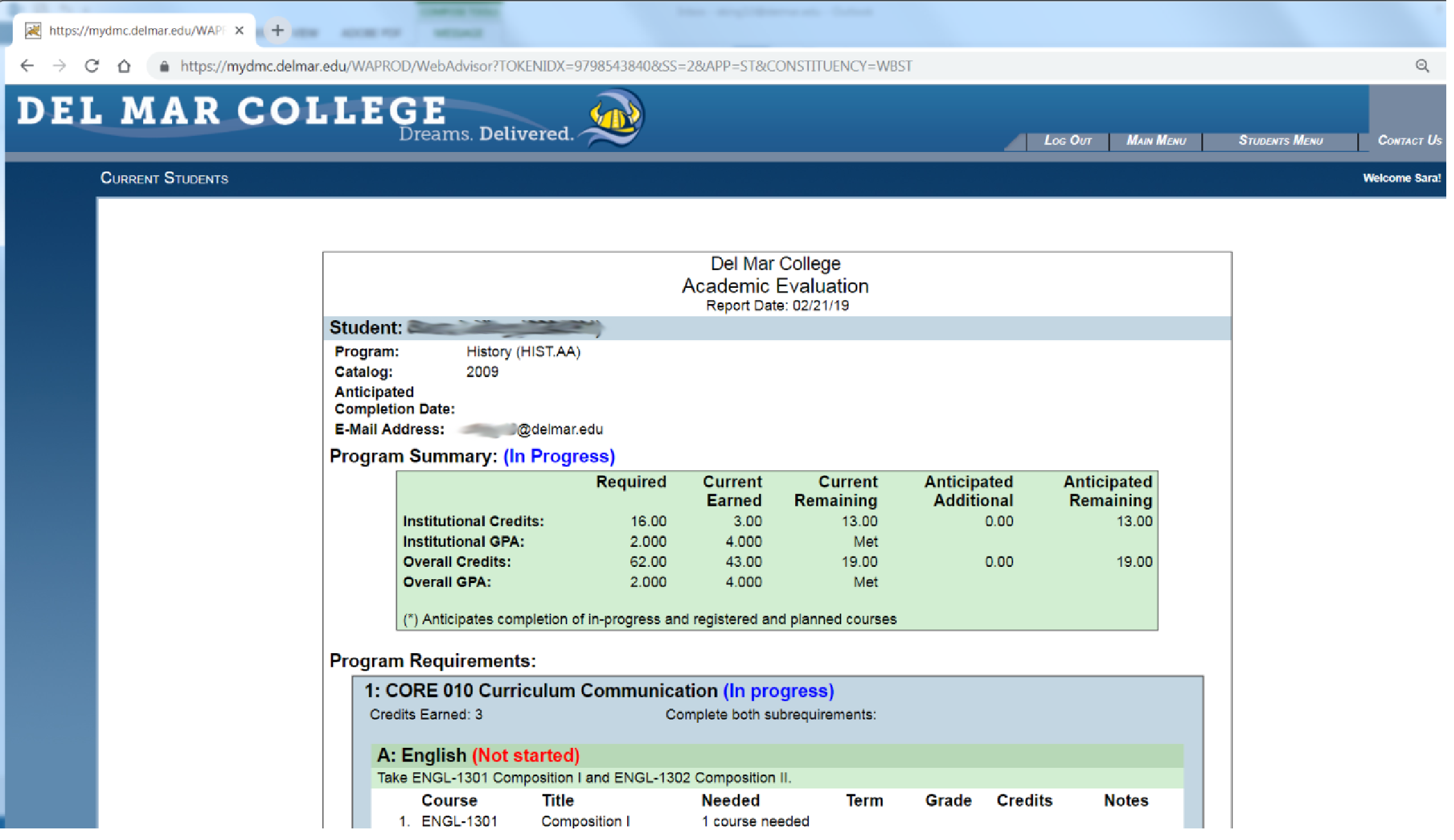The width and height of the screenshot is (1454, 840).
Task: Click Contact Us menu item
Action: click(1410, 140)
